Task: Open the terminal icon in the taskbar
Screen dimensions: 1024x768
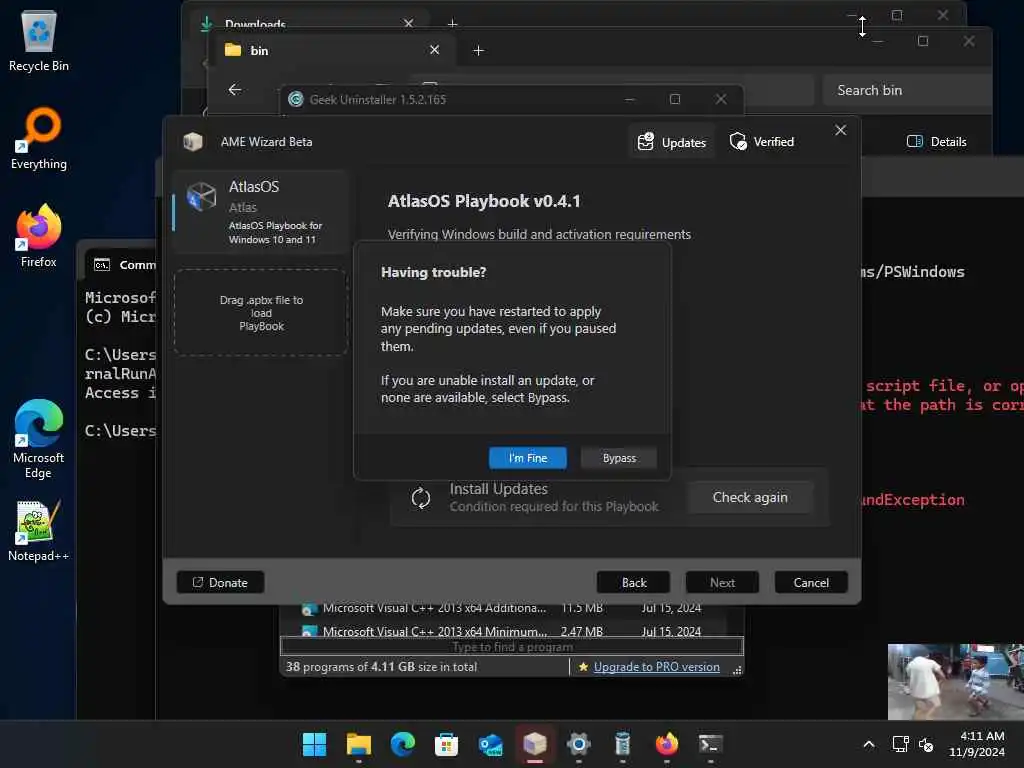Action: (711, 744)
